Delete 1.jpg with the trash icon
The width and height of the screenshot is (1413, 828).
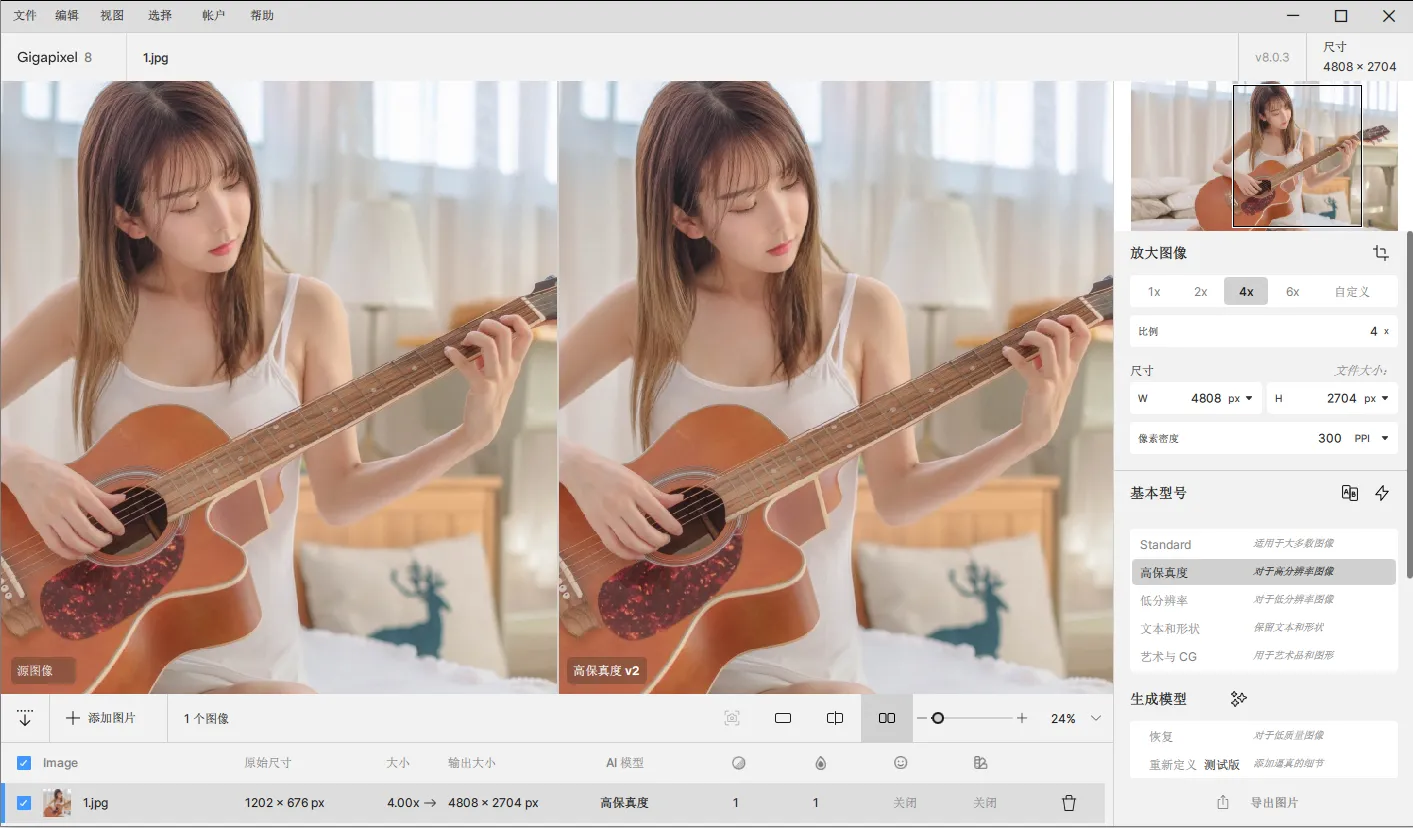tap(1068, 803)
